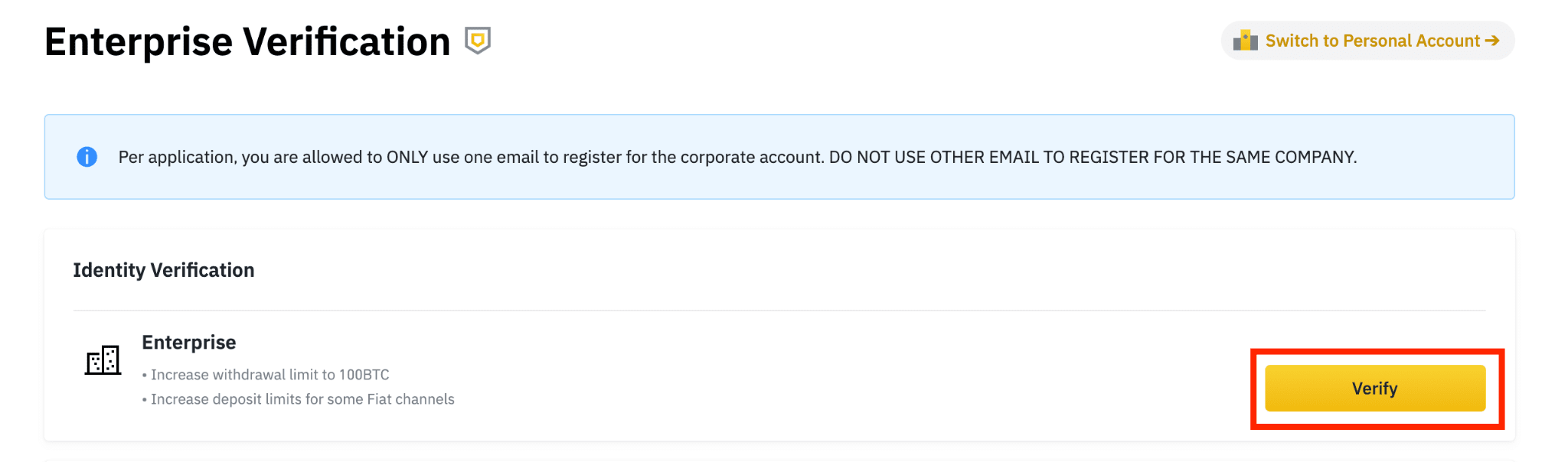
Task: Select the Enterprise building icon
Action: pyautogui.click(x=103, y=360)
